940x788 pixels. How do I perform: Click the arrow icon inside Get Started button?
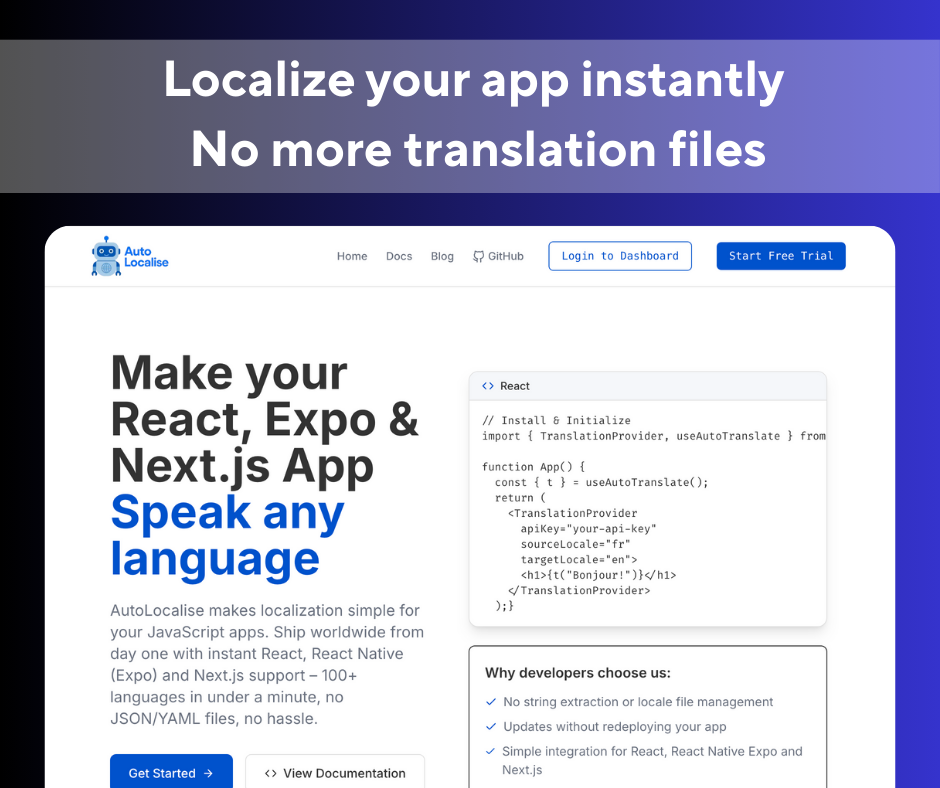(206, 773)
